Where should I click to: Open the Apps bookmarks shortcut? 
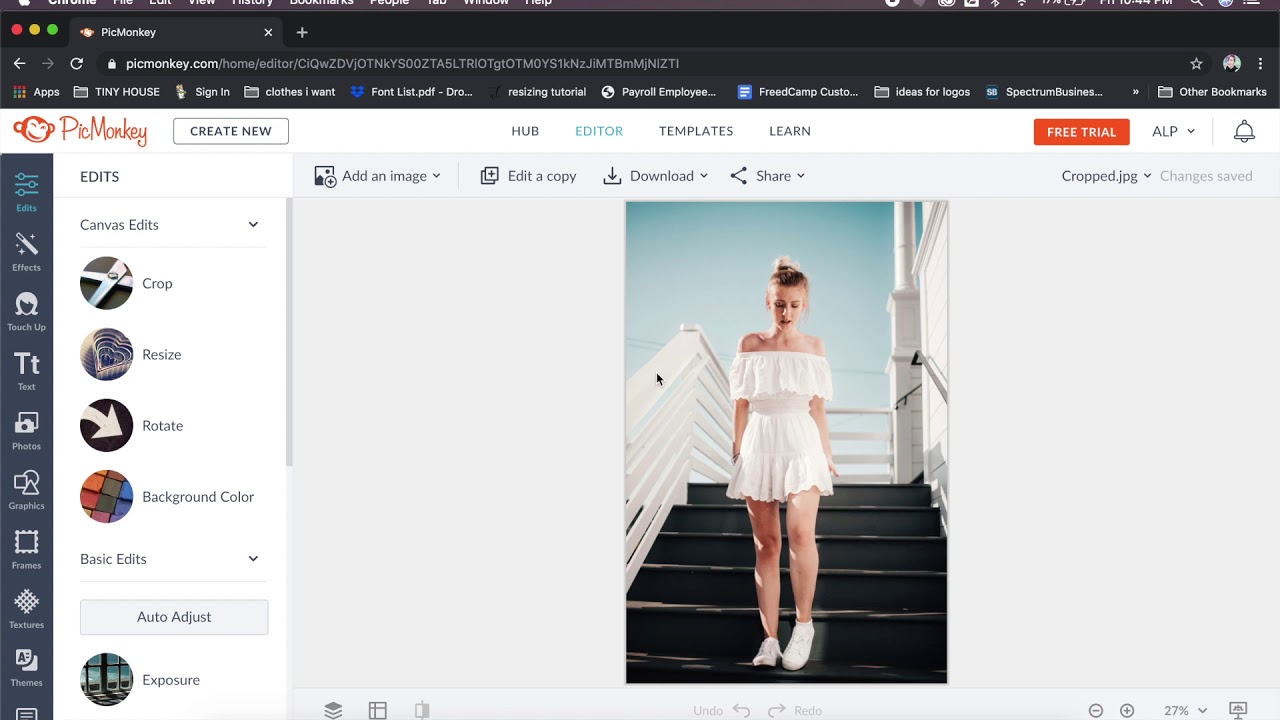36,92
